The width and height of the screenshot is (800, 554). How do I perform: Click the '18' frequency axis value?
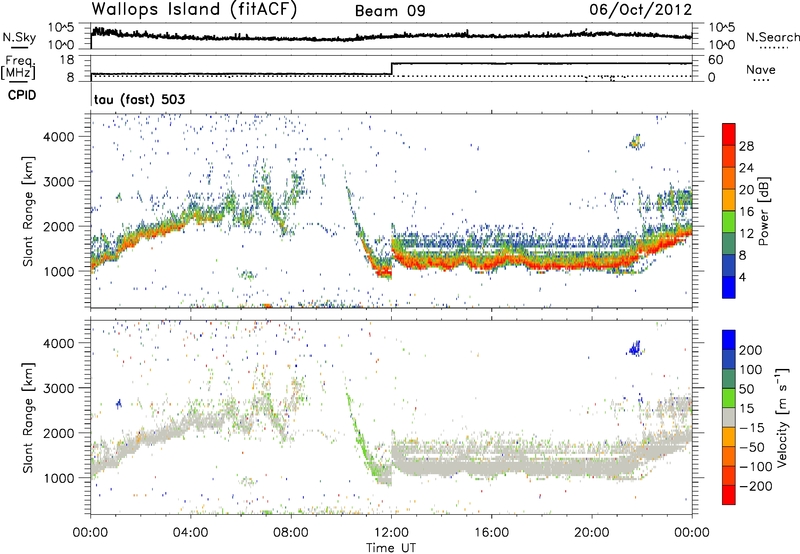[66, 60]
